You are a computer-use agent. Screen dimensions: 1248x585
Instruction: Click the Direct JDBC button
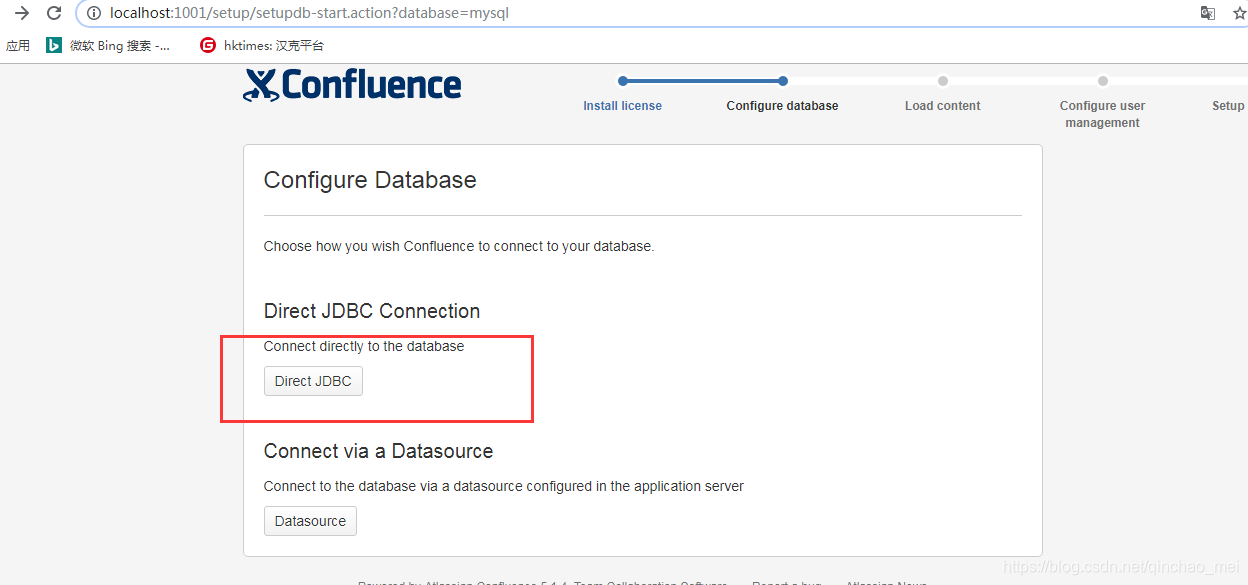click(x=313, y=381)
